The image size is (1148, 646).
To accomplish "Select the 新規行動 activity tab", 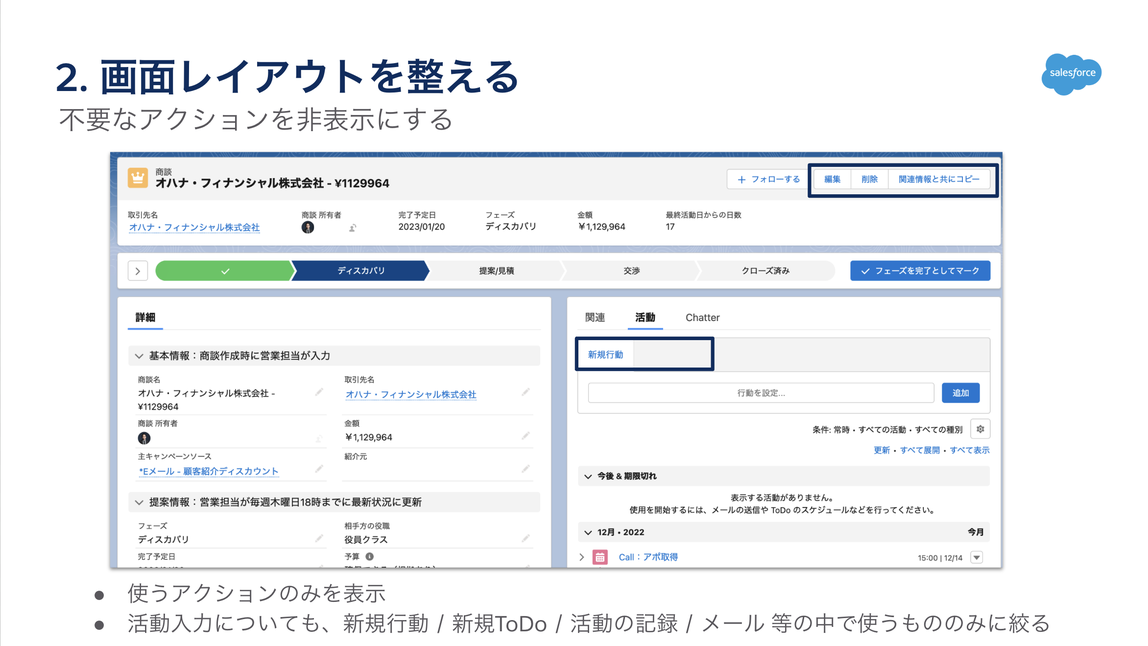I will 605,354.
